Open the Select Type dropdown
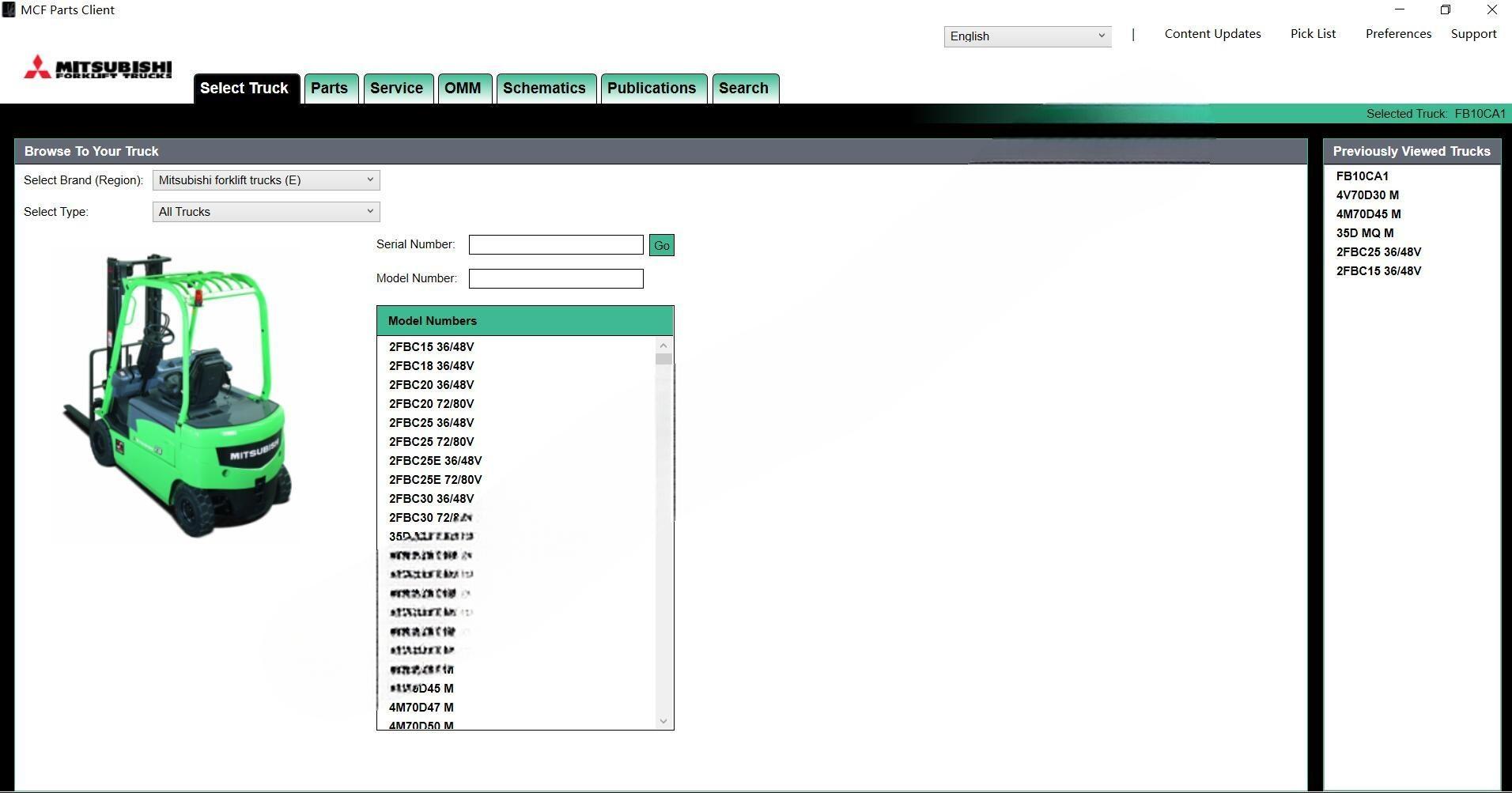Viewport: 1512px width, 793px height. tap(266, 212)
